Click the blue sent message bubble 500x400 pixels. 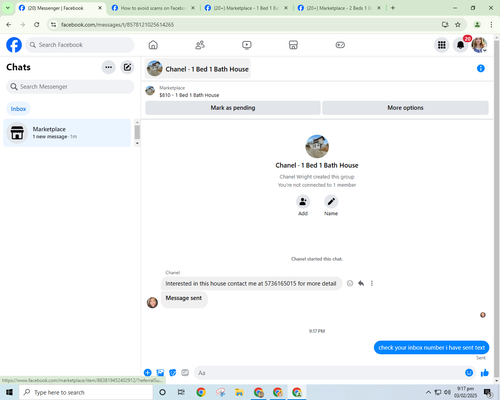[431, 347]
